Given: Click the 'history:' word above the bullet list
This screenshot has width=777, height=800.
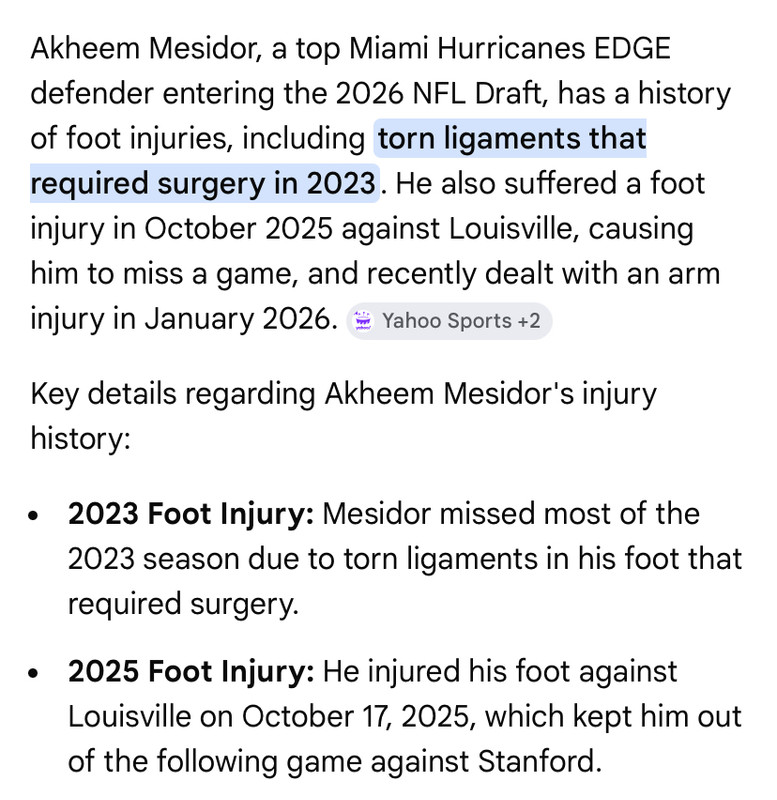Looking at the screenshot, I should coord(81,438).
